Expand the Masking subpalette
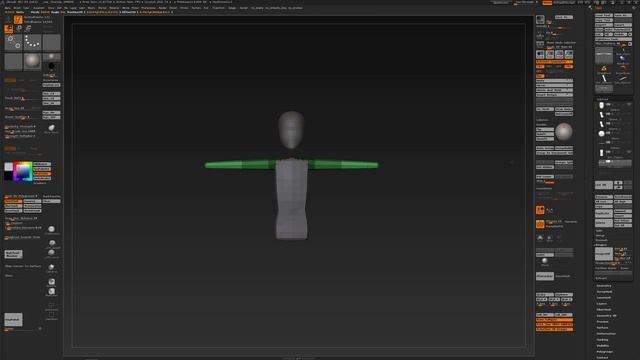640x360 pixels. (602, 340)
